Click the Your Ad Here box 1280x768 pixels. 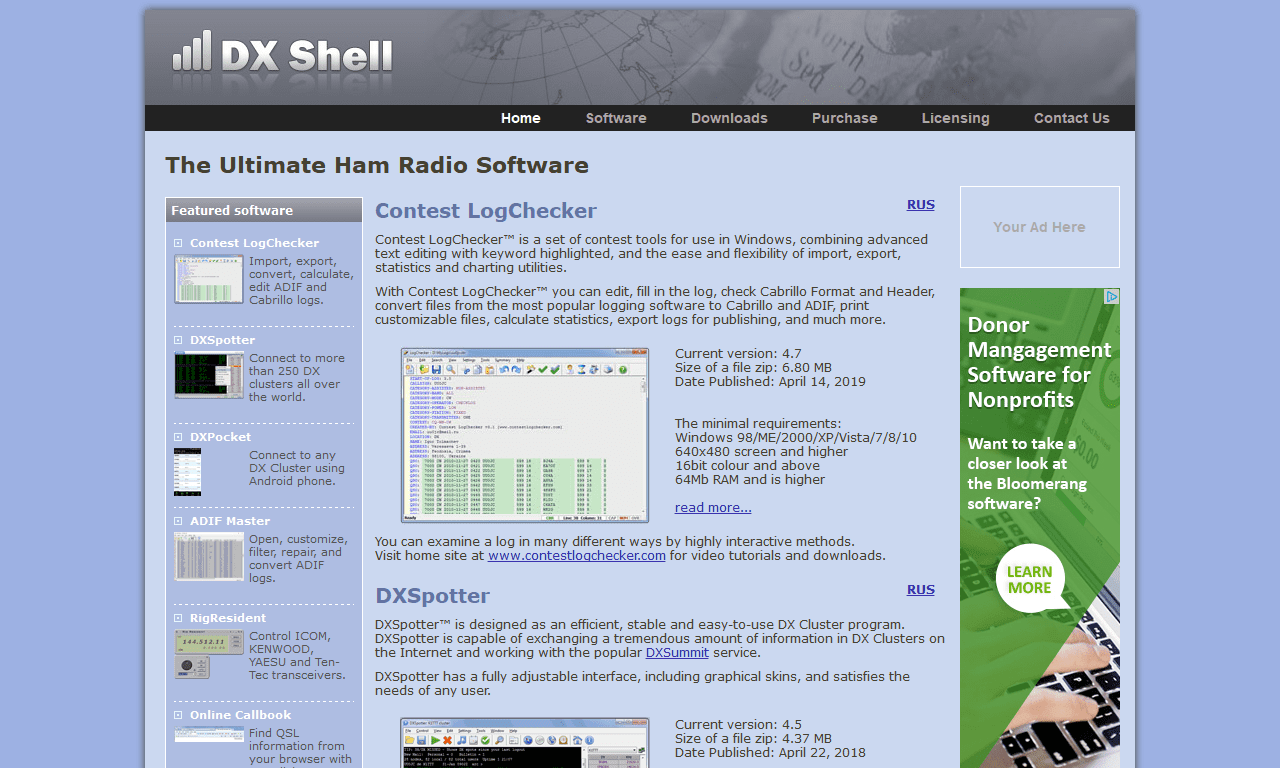click(1040, 227)
